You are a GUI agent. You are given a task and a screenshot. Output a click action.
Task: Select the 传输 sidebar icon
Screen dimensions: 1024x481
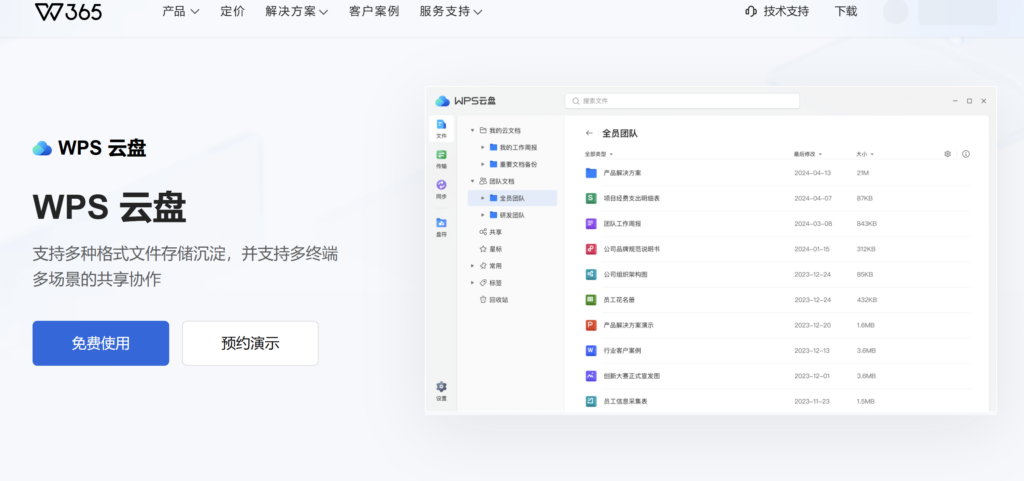pos(441,159)
